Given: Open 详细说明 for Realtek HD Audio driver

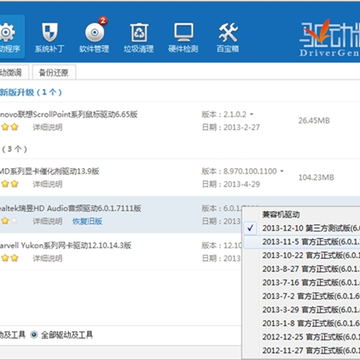Looking at the screenshot, I should coord(47,221).
